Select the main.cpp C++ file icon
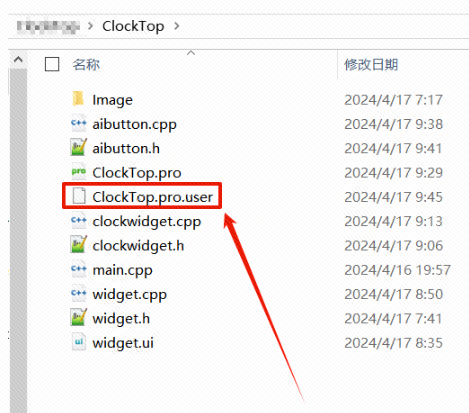The height and width of the screenshot is (413, 469). point(79,269)
